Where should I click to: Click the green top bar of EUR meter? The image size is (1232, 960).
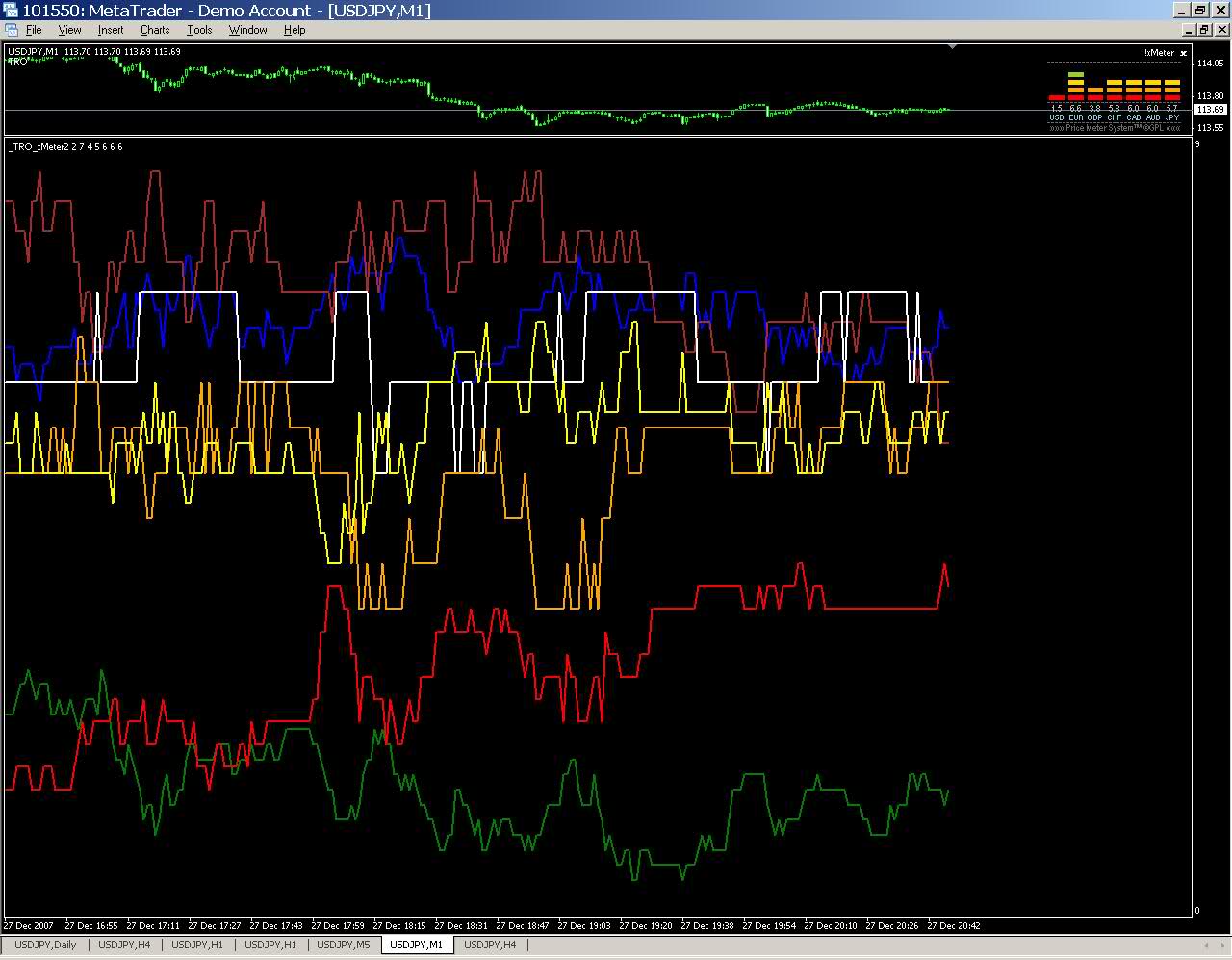[1076, 74]
